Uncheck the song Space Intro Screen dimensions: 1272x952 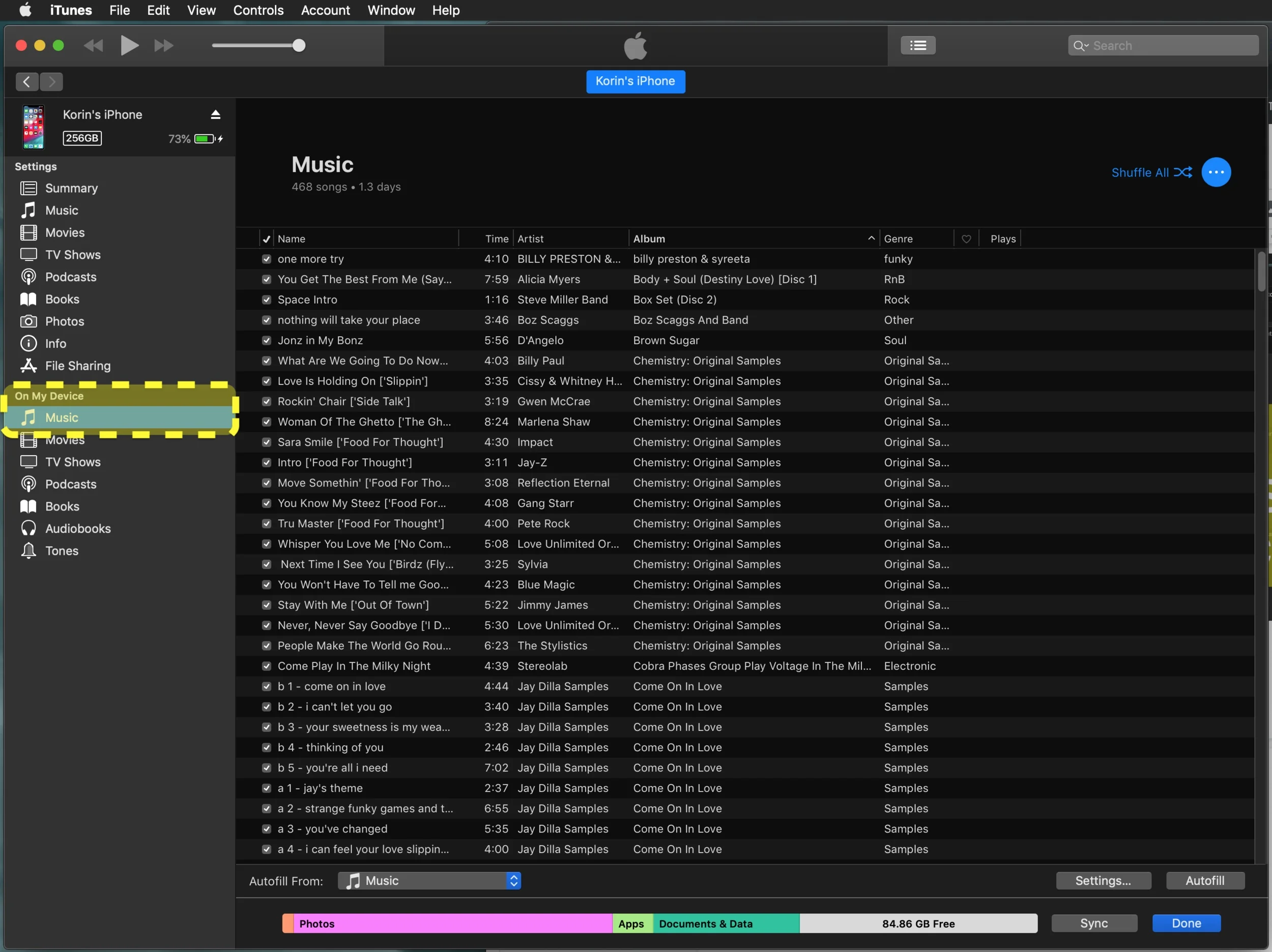[x=266, y=300]
